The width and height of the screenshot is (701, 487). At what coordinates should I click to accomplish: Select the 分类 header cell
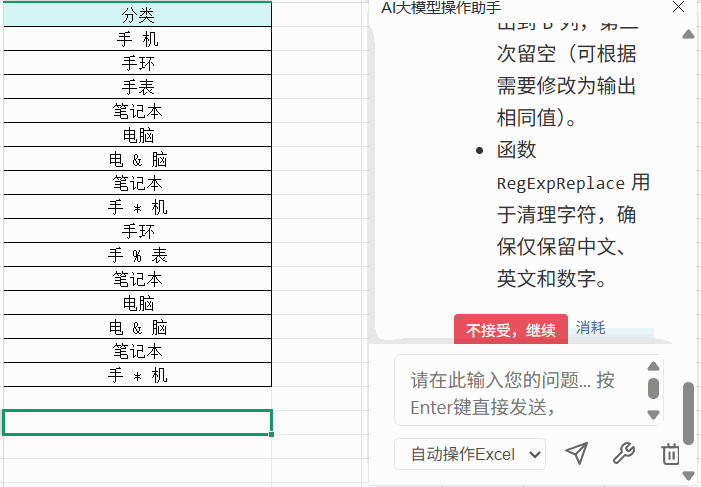coord(137,15)
